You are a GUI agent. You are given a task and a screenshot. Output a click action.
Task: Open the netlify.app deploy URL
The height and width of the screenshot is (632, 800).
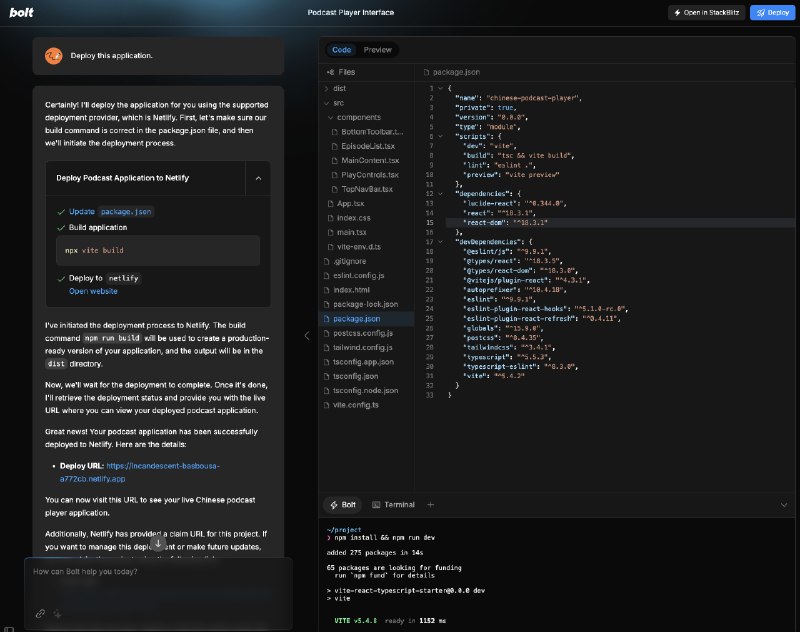point(139,472)
